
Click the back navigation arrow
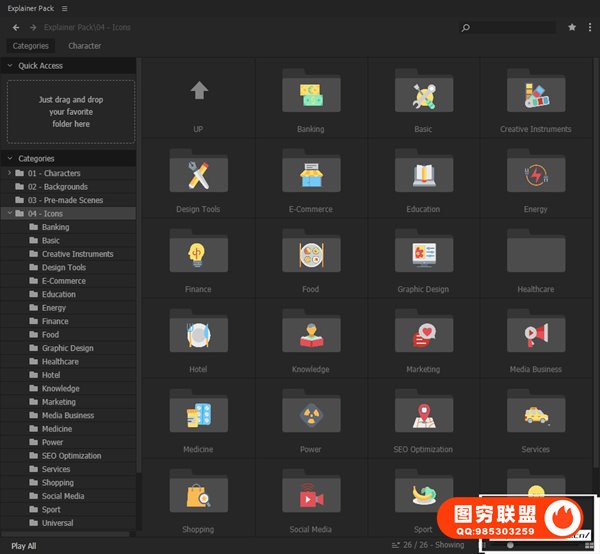click(x=16, y=27)
